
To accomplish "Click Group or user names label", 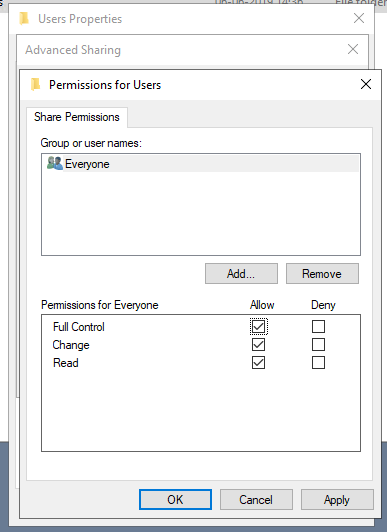I will pyautogui.click(x=91, y=143).
